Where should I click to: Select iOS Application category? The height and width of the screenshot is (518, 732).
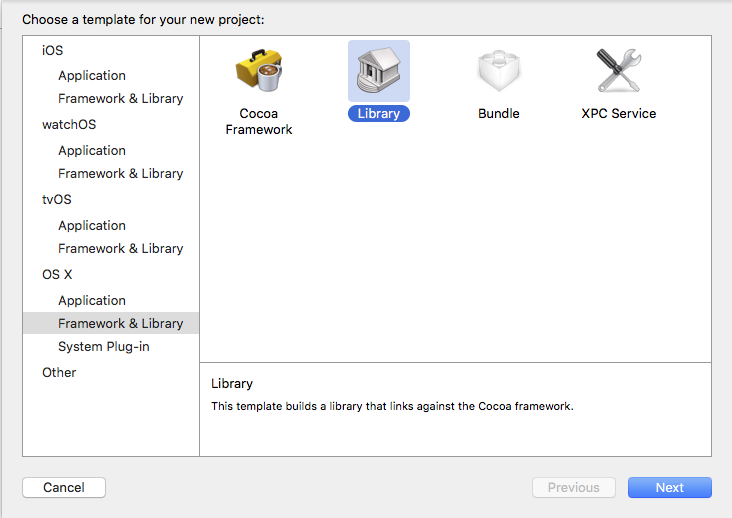point(92,75)
